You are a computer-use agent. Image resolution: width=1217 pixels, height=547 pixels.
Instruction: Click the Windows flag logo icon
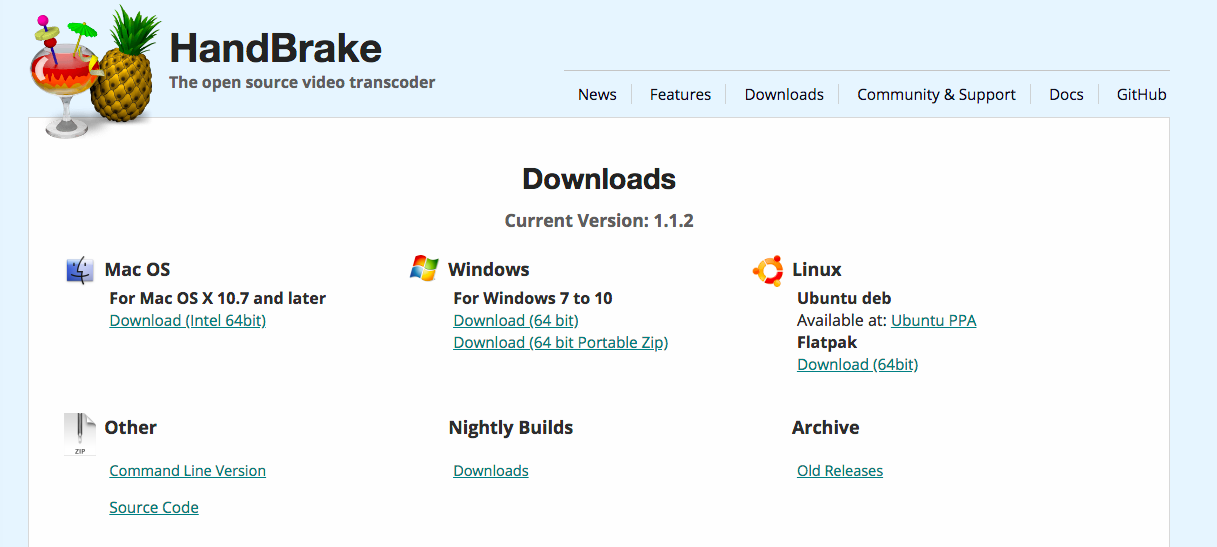424,269
